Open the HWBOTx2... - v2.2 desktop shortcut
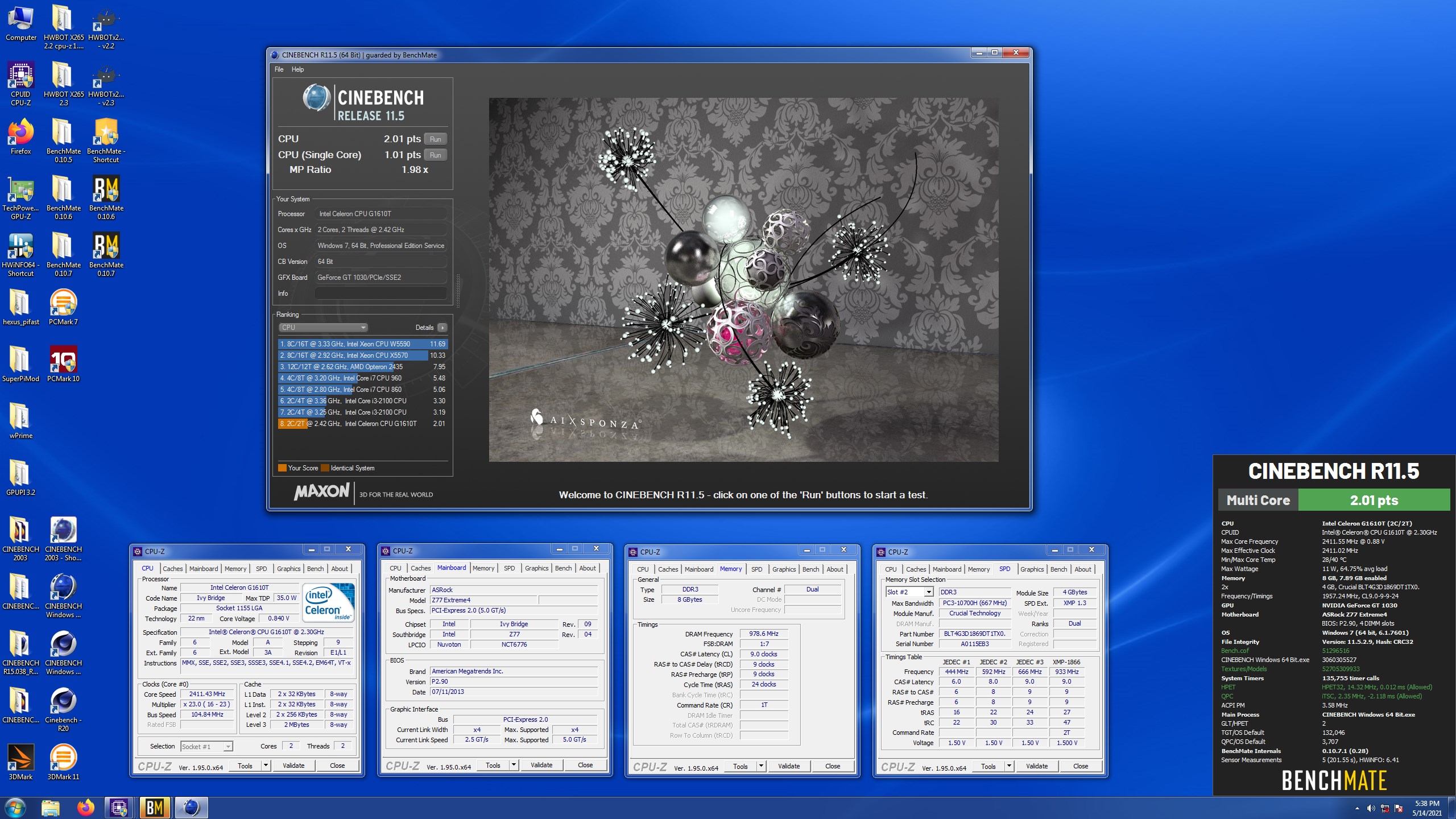This screenshot has width=1456, height=819. click(x=106, y=27)
